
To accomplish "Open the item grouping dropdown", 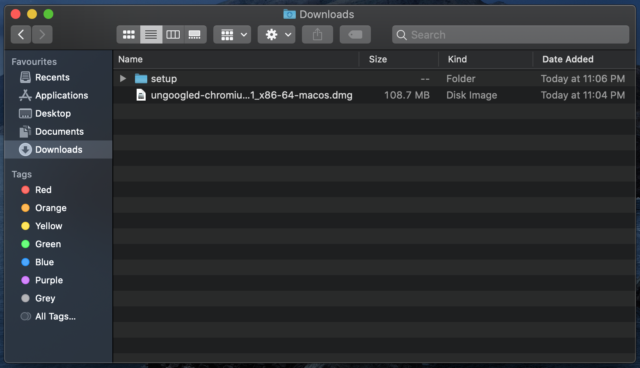I will tap(232, 35).
